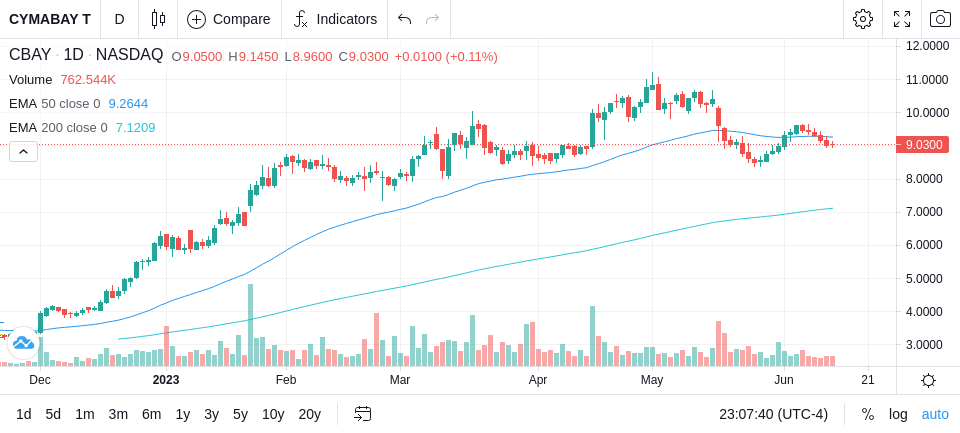The width and height of the screenshot is (960, 433).
Task: Select the 3y time range
Action: pos(211,414)
